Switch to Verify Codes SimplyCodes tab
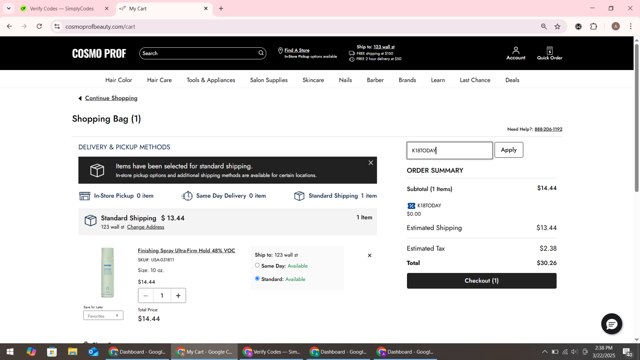This screenshot has width=640, height=360. 61,9
